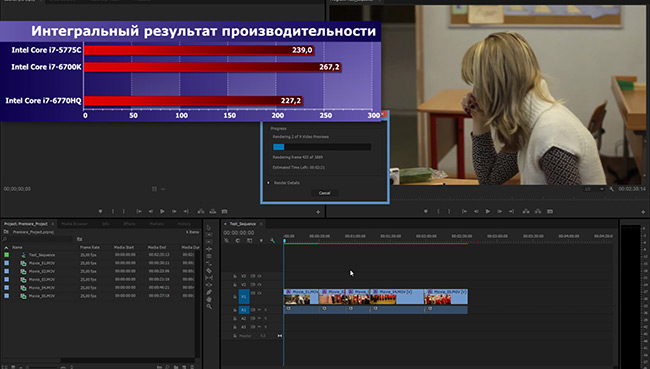Image resolution: width=650 pixels, height=369 pixels.
Task: Step back one frame in Program monitor
Action: [476, 211]
